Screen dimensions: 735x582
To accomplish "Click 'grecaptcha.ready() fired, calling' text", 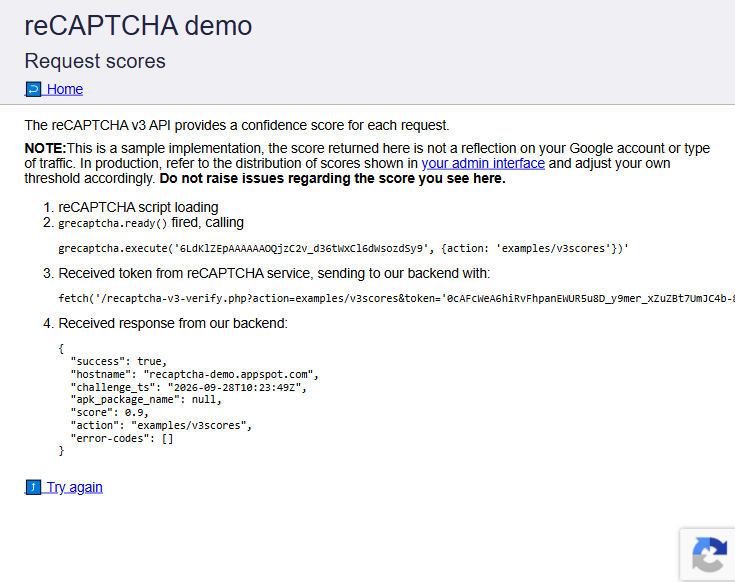I will 151,223.
